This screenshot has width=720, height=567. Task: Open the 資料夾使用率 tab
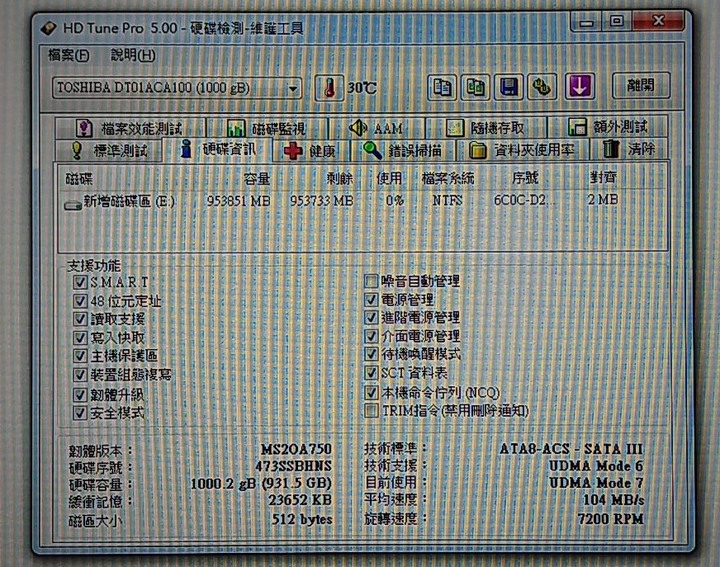[522, 150]
